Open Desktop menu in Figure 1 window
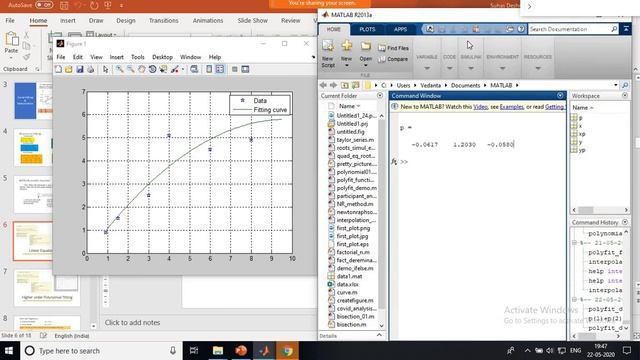This screenshot has height=360, width=640. 162,57
